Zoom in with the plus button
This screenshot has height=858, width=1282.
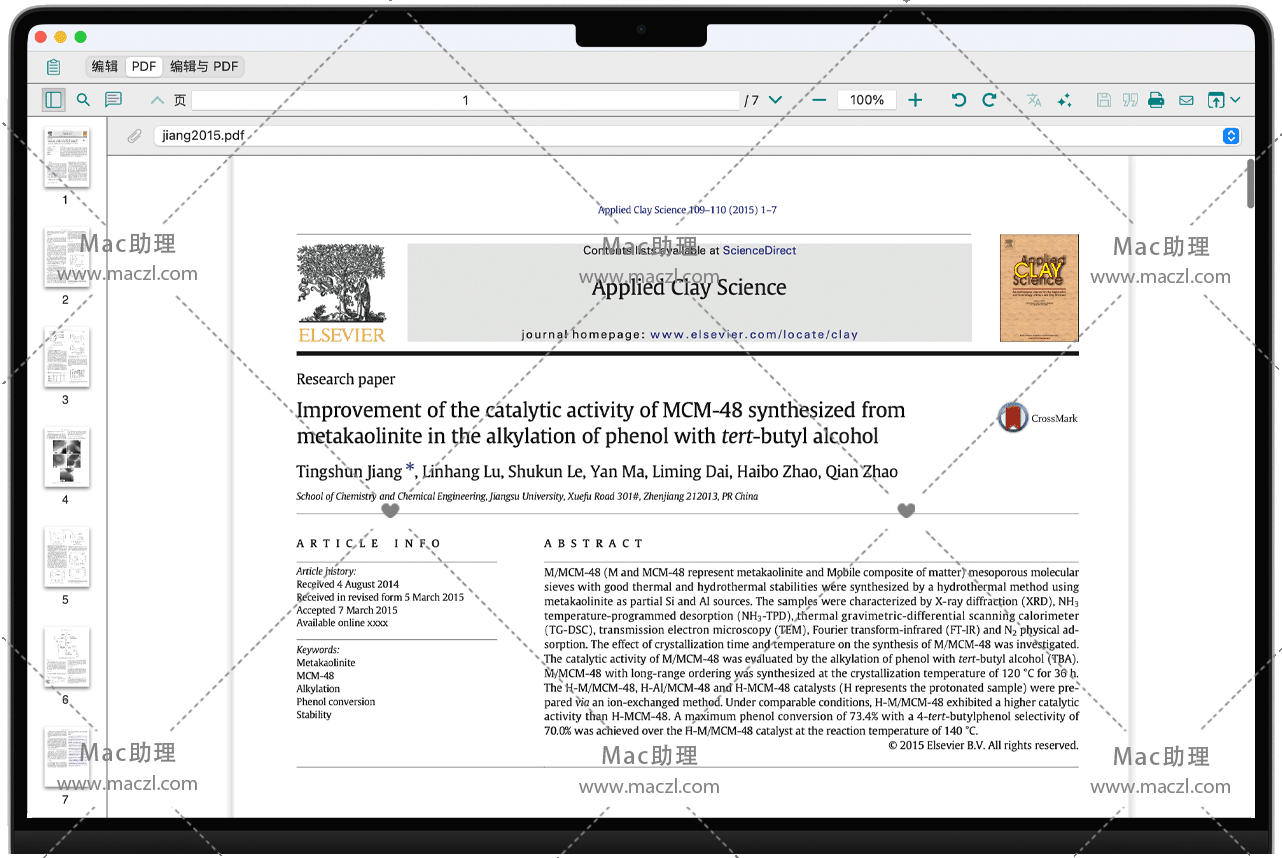(x=915, y=100)
